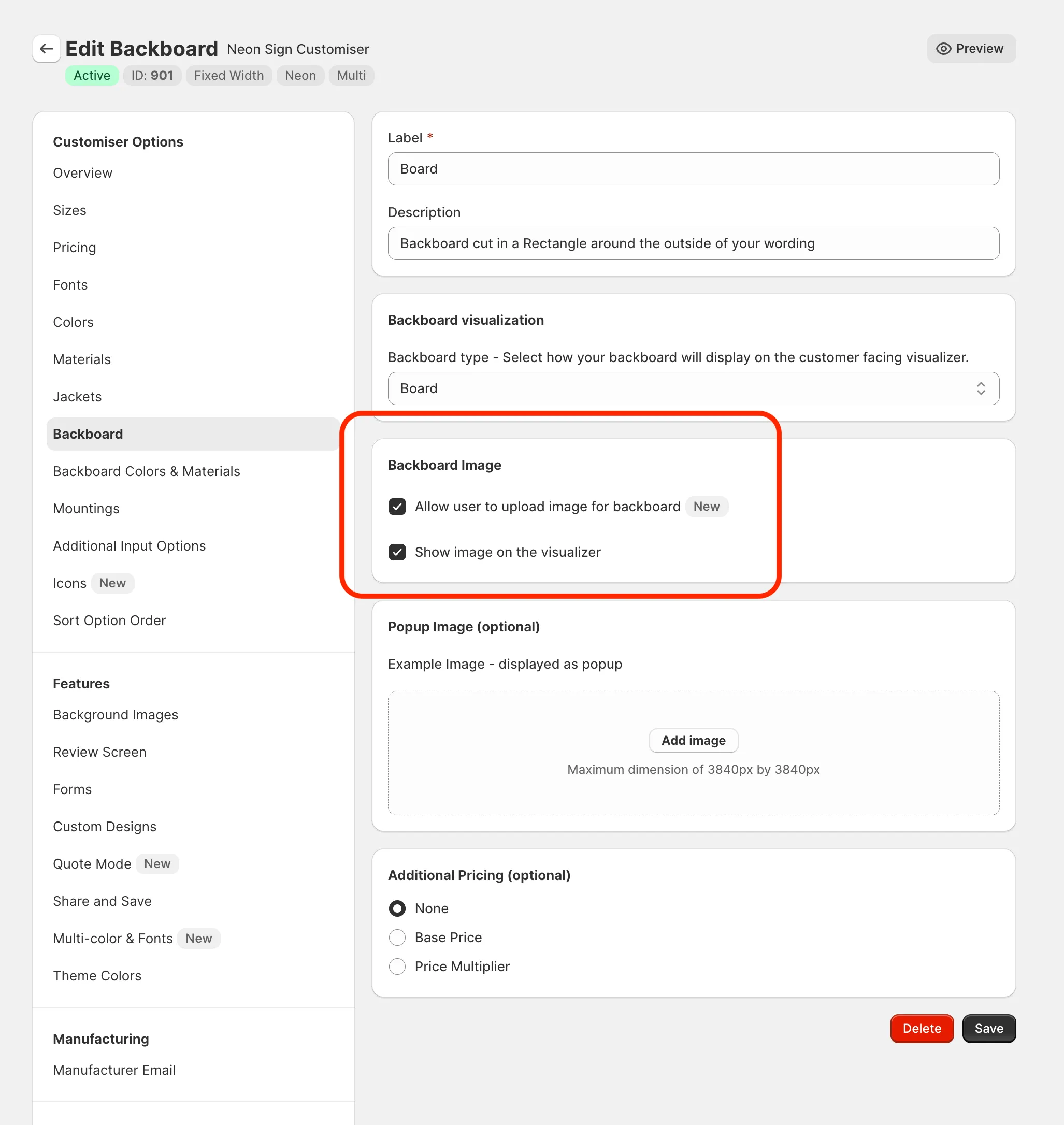Click the Delete button

click(922, 1028)
